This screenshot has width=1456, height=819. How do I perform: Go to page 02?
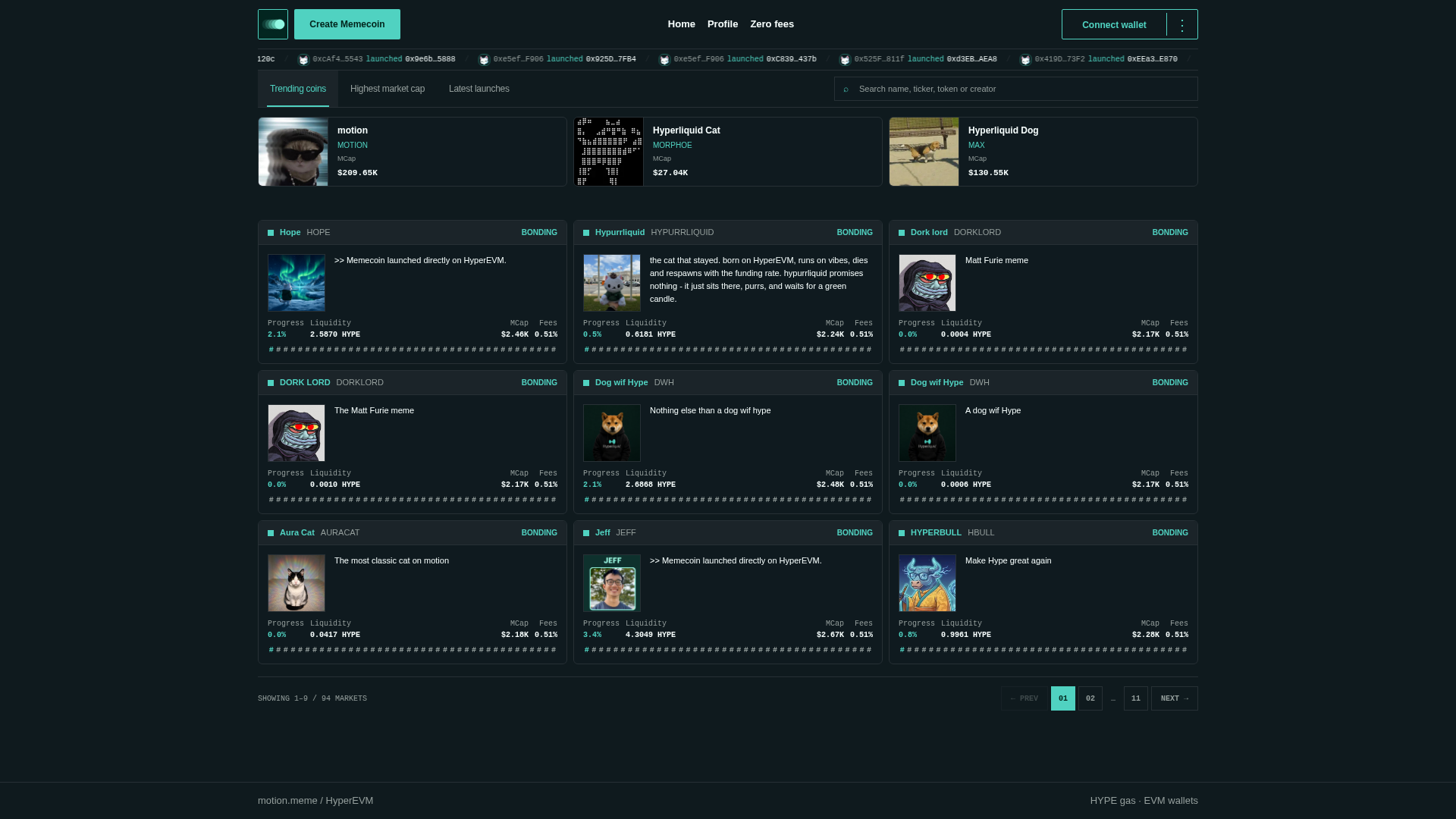tap(1090, 698)
